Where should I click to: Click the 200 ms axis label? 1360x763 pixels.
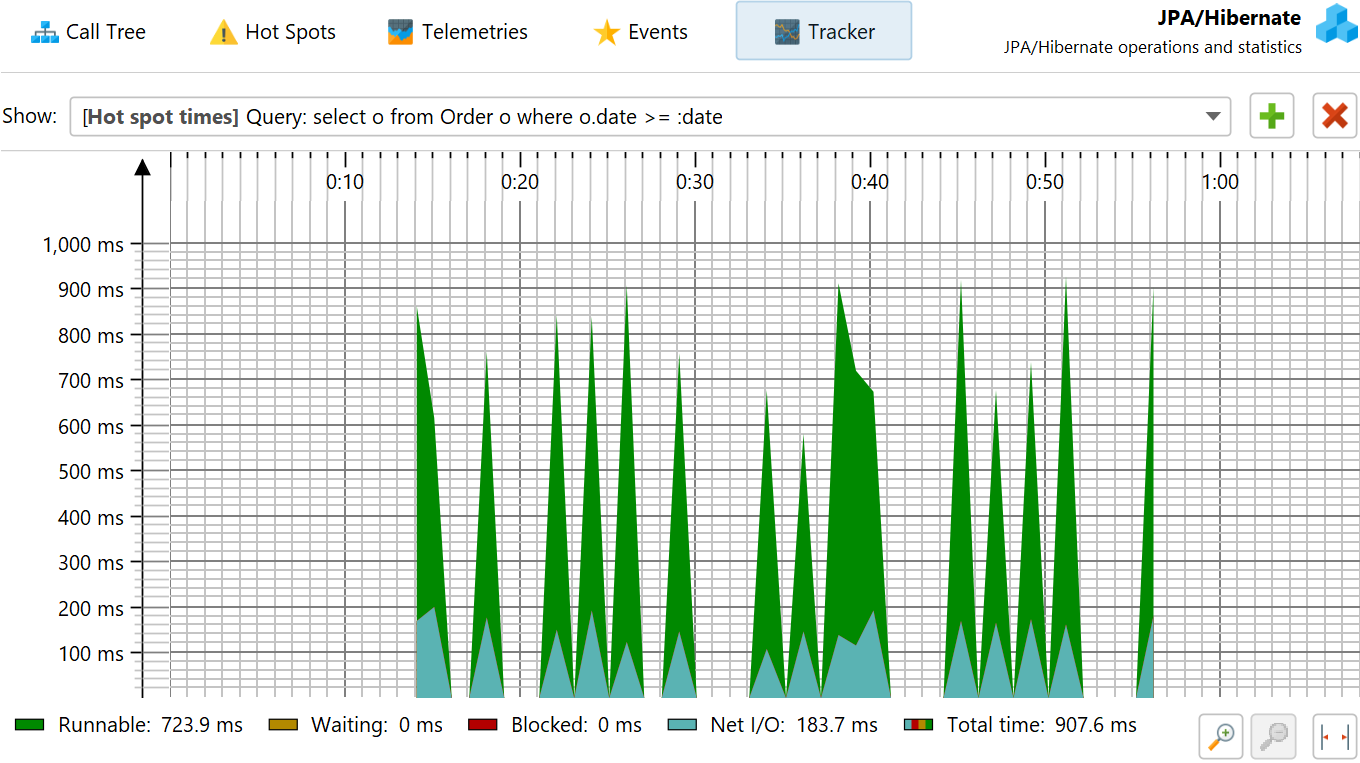point(92,609)
